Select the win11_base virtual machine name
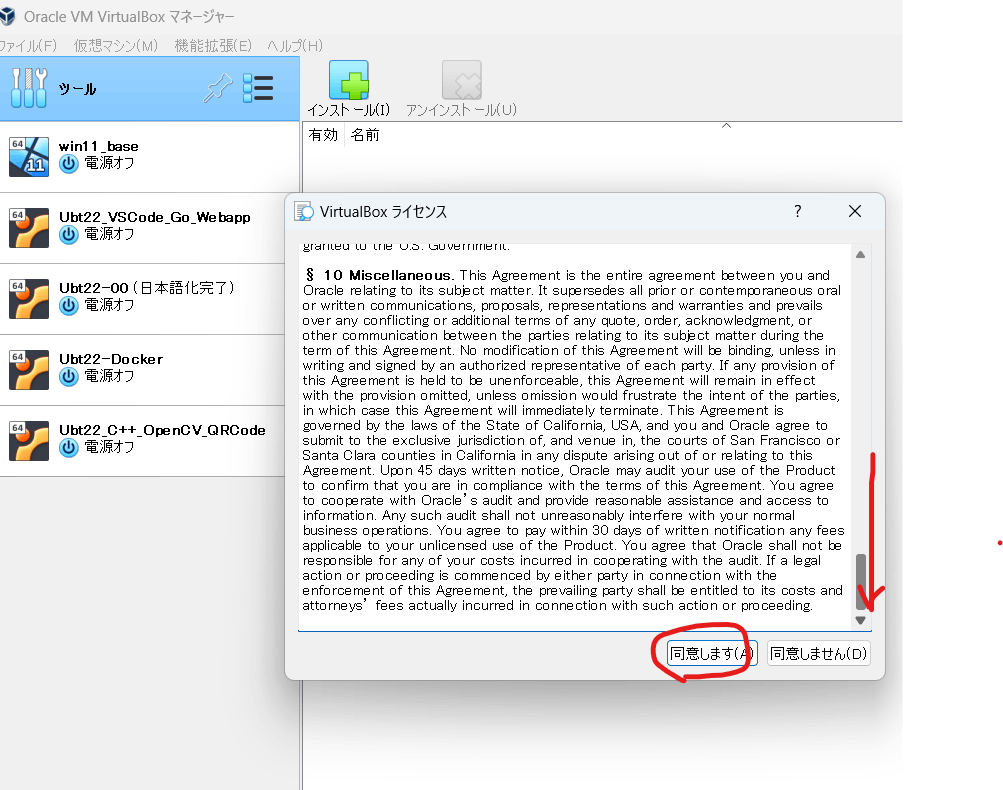 (99, 146)
